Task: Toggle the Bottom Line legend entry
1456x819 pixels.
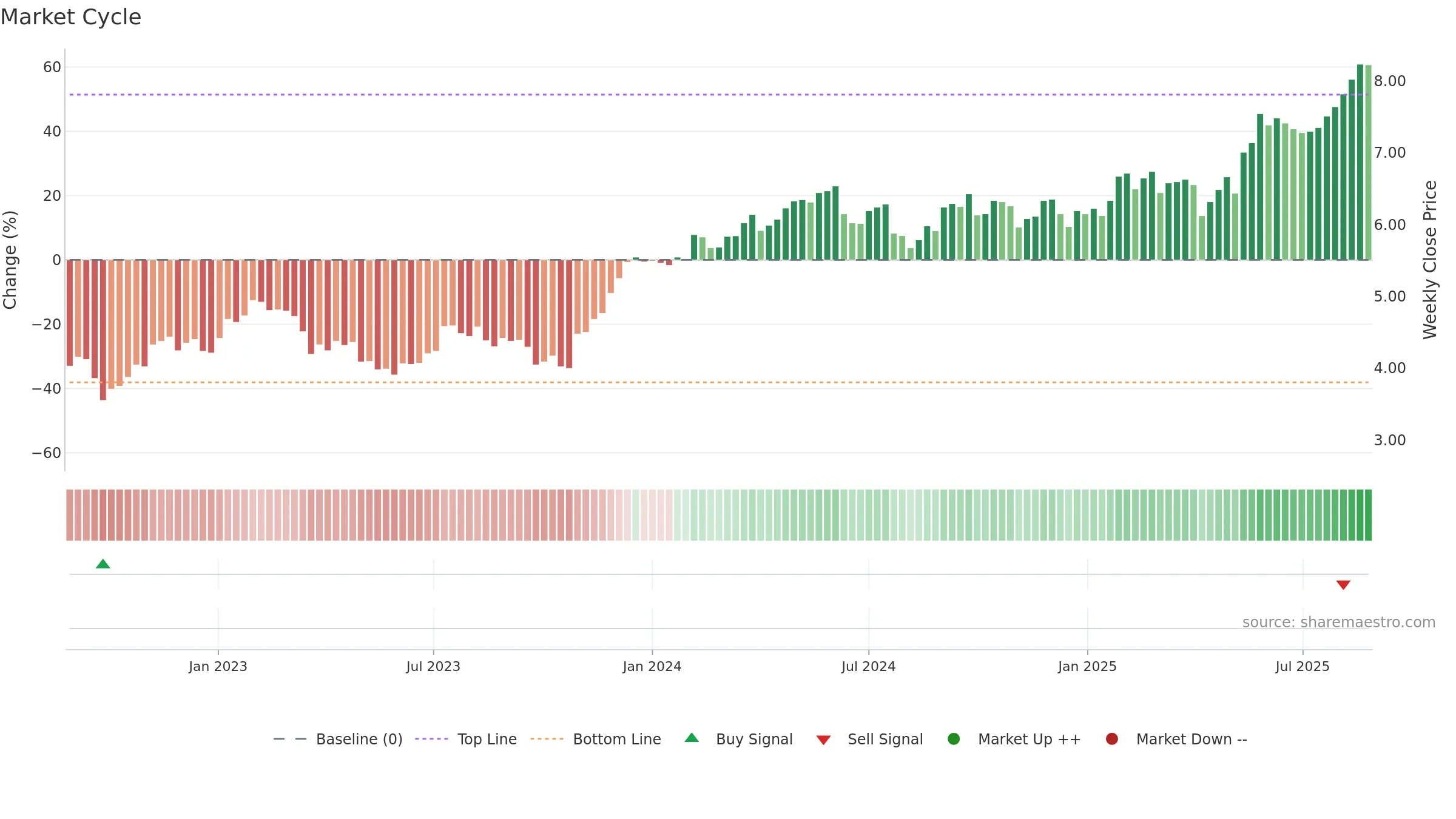Action: (596, 740)
